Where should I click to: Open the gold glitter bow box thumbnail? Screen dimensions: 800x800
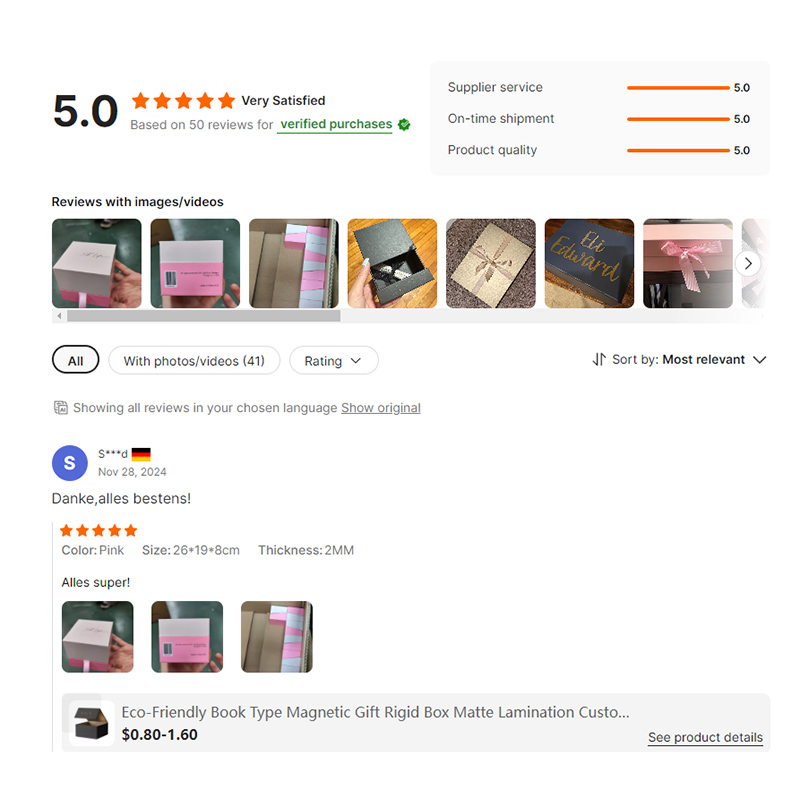click(491, 263)
